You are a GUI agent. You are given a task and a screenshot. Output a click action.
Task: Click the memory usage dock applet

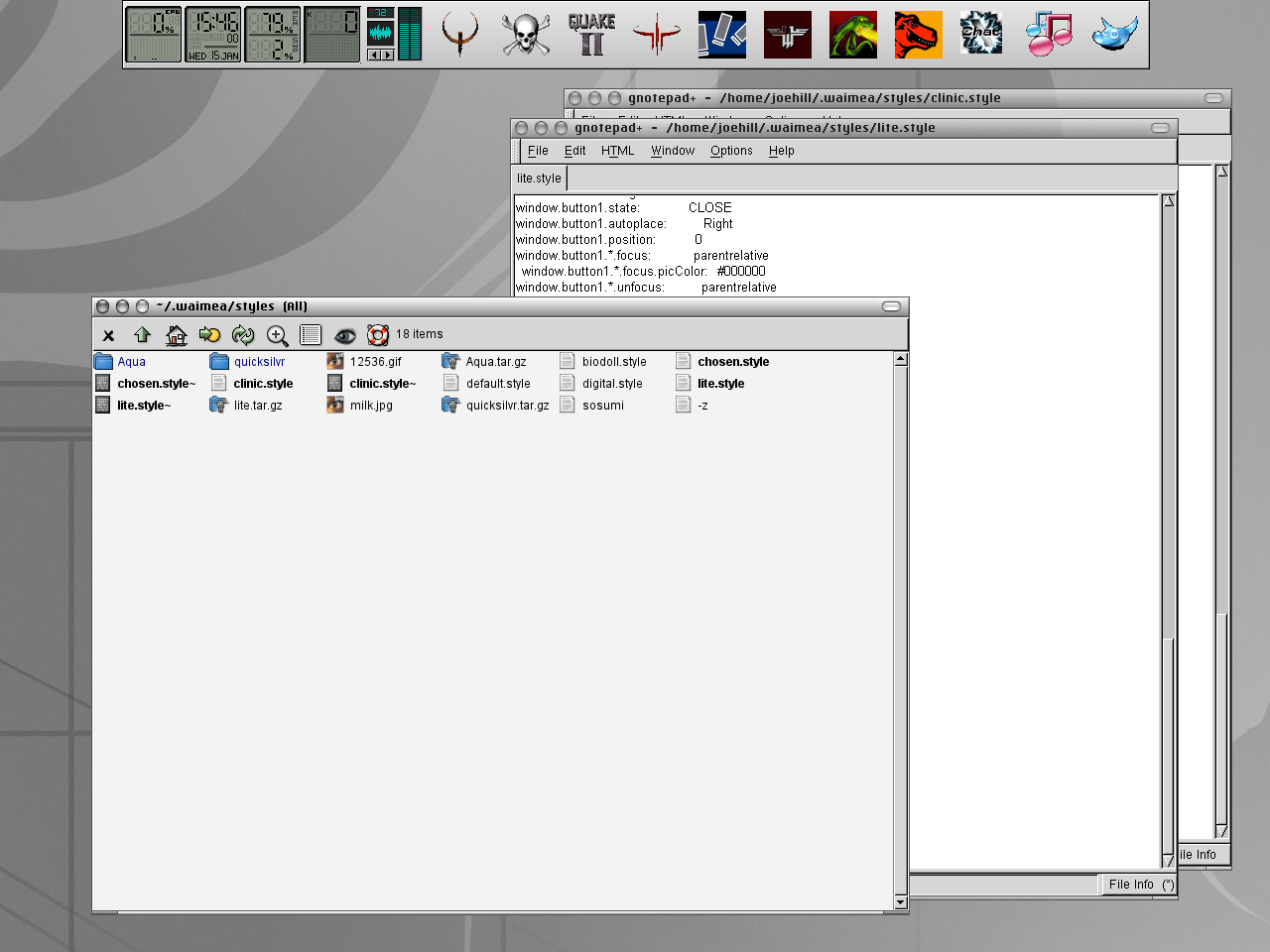[x=273, y=35]
